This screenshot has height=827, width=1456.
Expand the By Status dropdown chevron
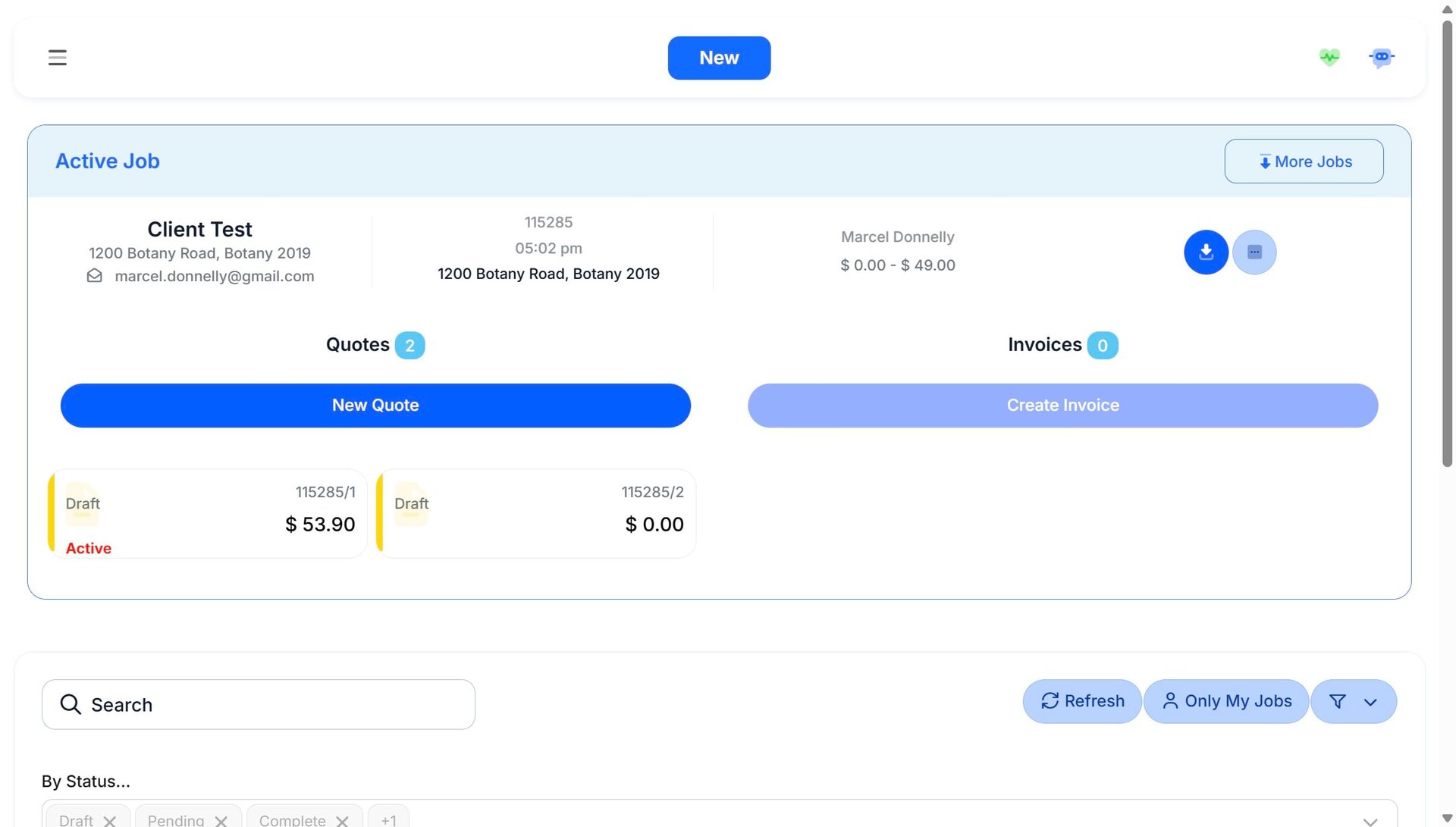[x=1370, y=821]
